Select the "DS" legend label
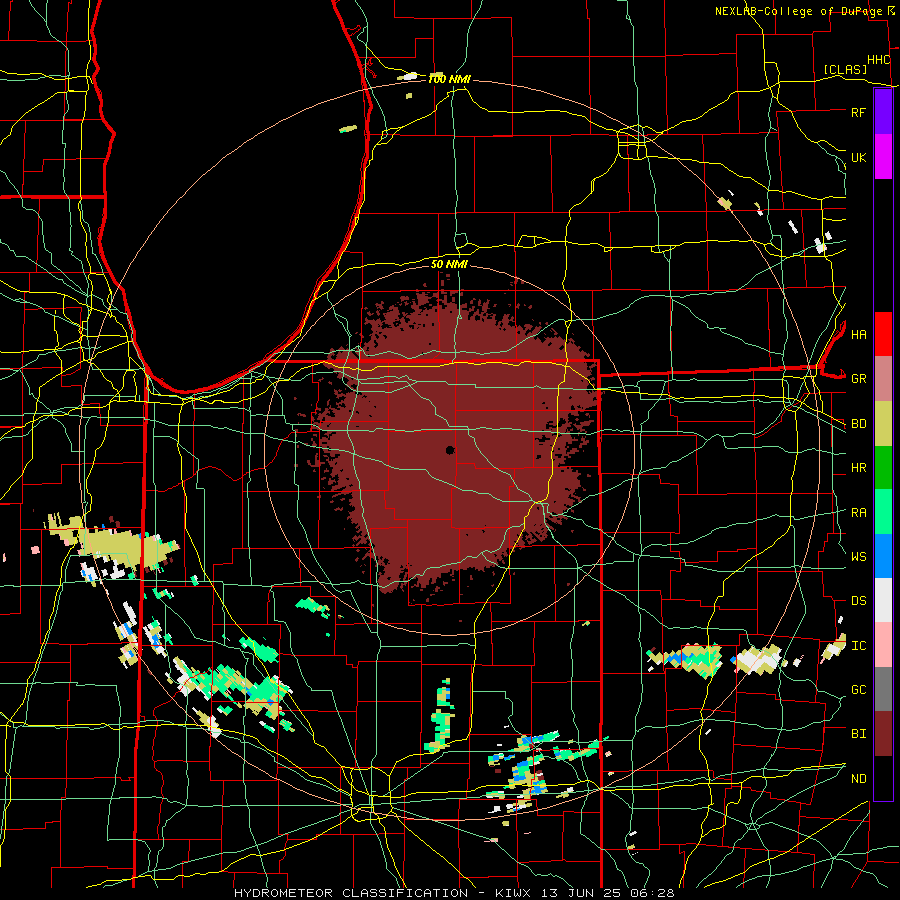The image size is (900, 900). click(x=858, y=601)
